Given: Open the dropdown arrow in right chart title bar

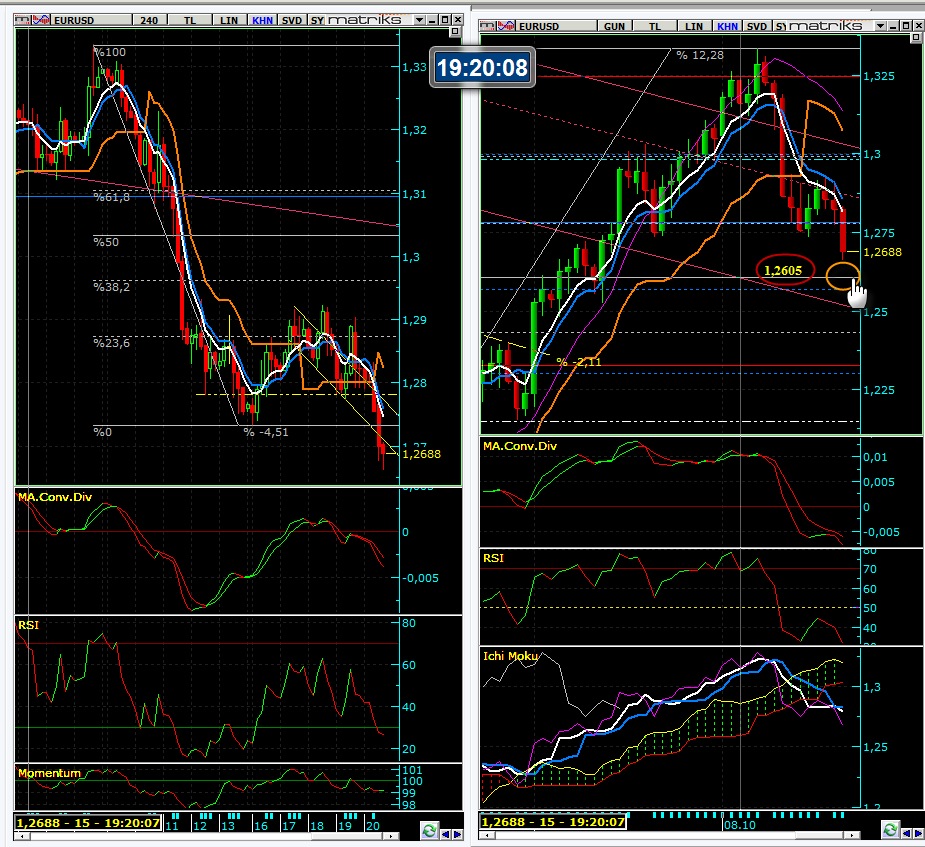Looking at the screenshot, I should 879,26.
